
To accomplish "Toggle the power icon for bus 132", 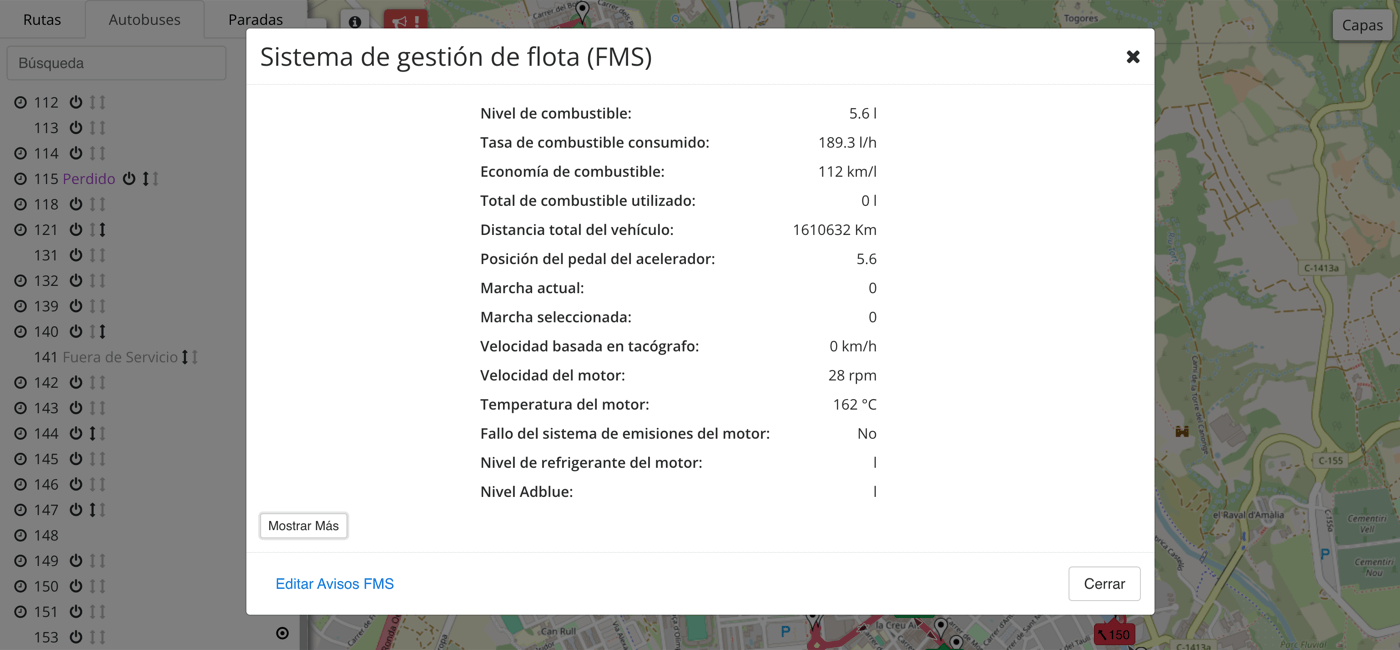I will [x=76, y=280].
